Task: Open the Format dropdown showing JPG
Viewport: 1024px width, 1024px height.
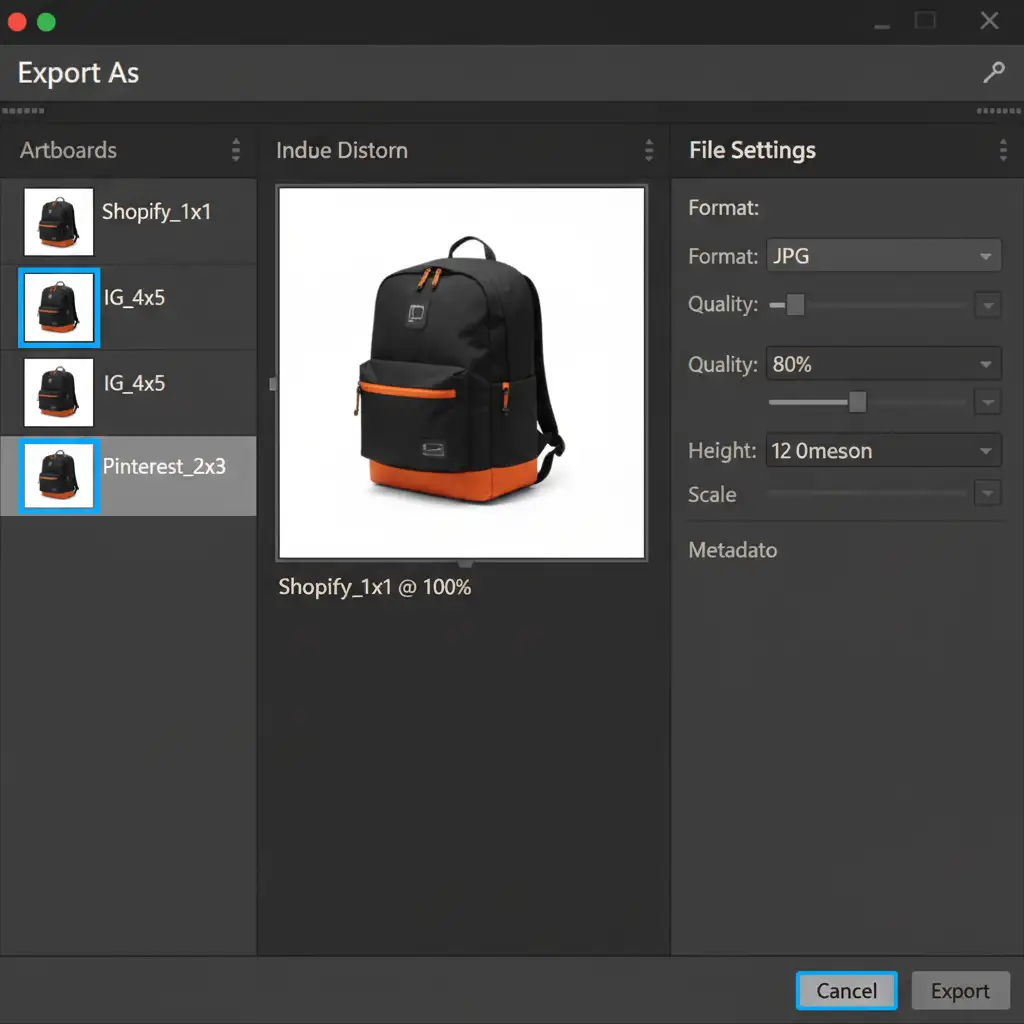Action: pyautogui.click(x=883, y=256)
